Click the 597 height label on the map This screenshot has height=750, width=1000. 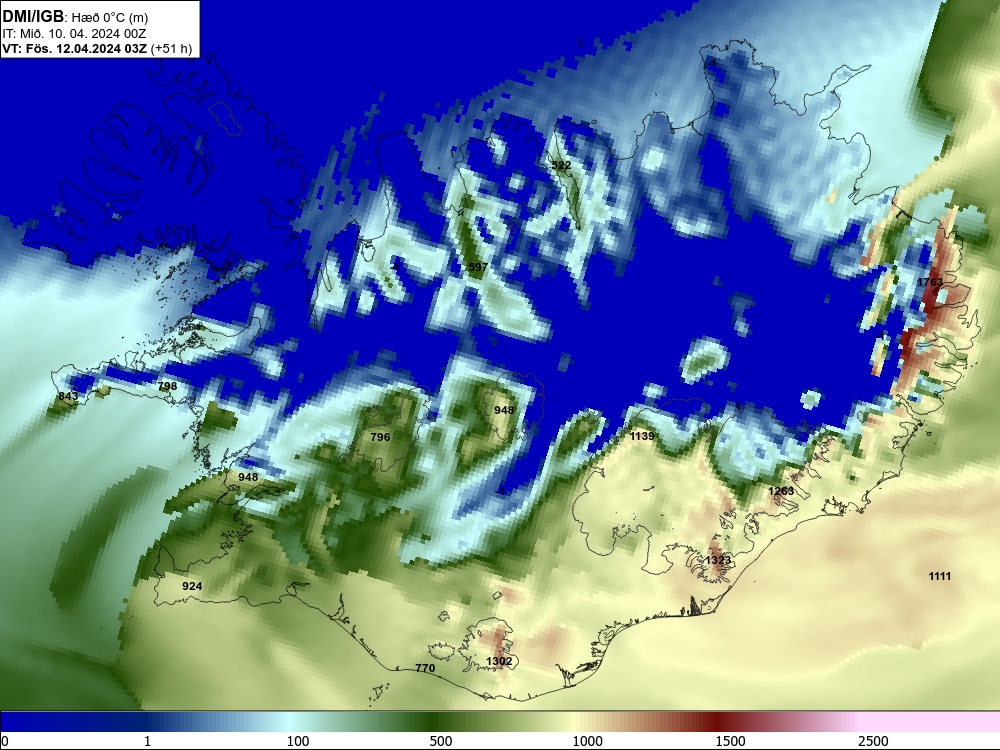(478, 267)
